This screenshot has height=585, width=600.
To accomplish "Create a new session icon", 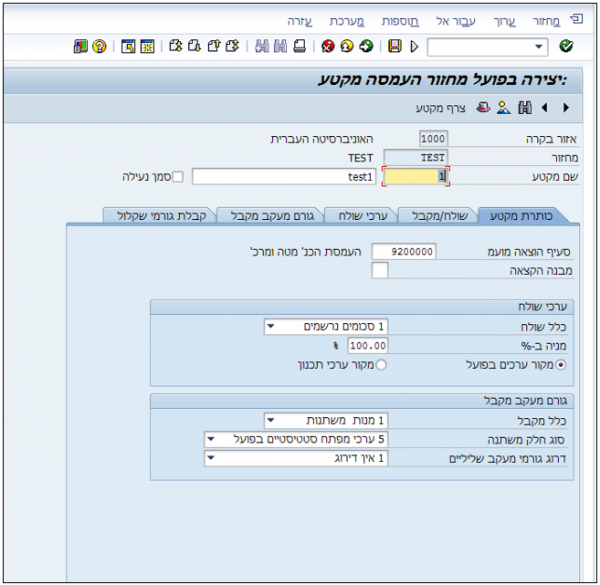I will tap(147, 46).
